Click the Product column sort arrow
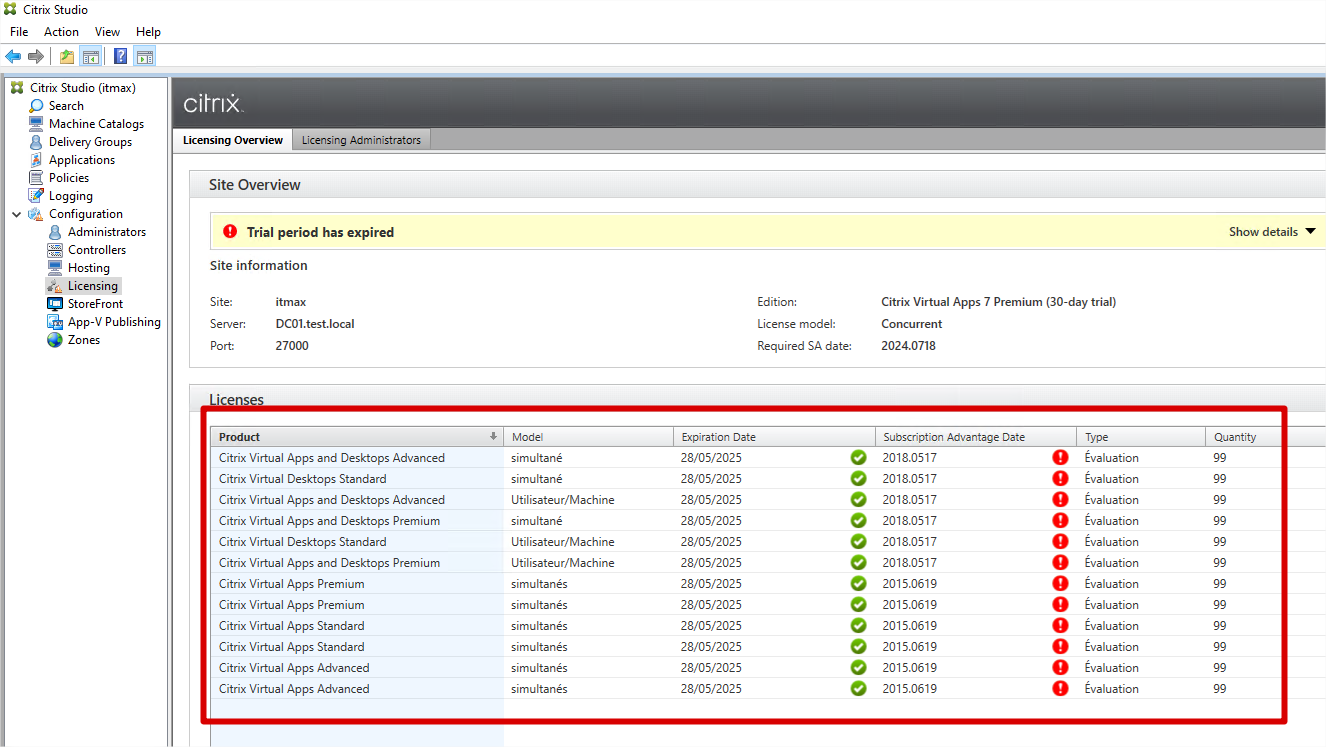The width and height of the screenshot is (1326, 747). (x=493, y=437)
